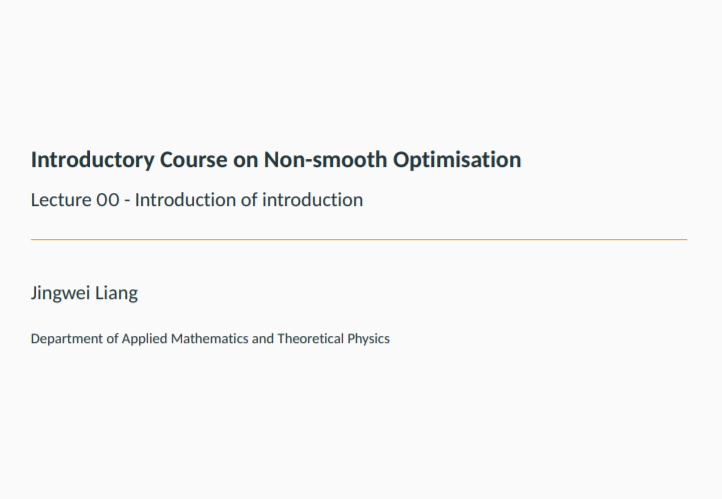722x499 pixels.
Task: Click the author's first name "Jingwei"
Action: click(x=61, y=294)
